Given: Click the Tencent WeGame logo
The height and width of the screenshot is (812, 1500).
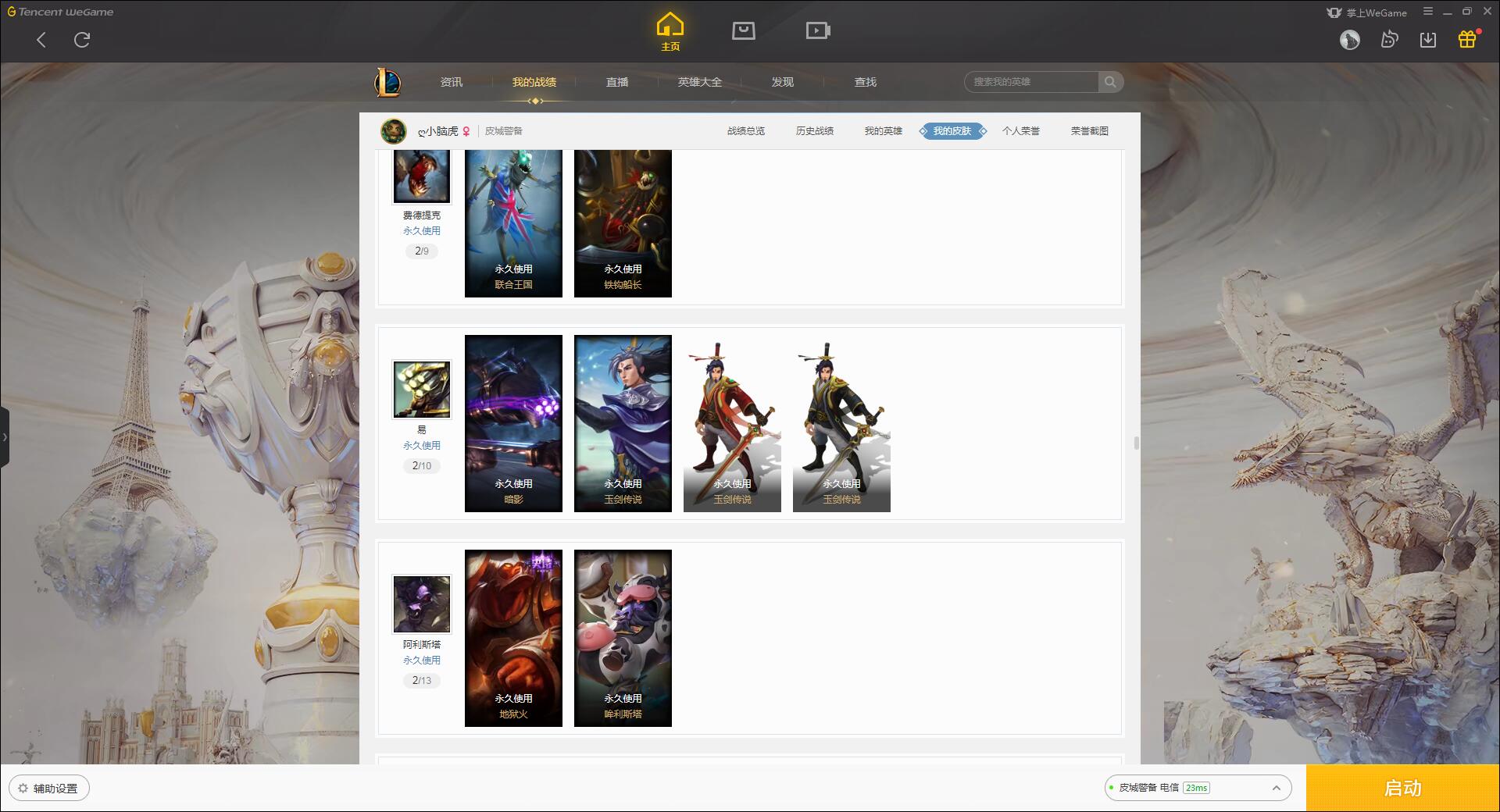Looking at the screenshot, I should pyautogui.click(x=61, y=12).
